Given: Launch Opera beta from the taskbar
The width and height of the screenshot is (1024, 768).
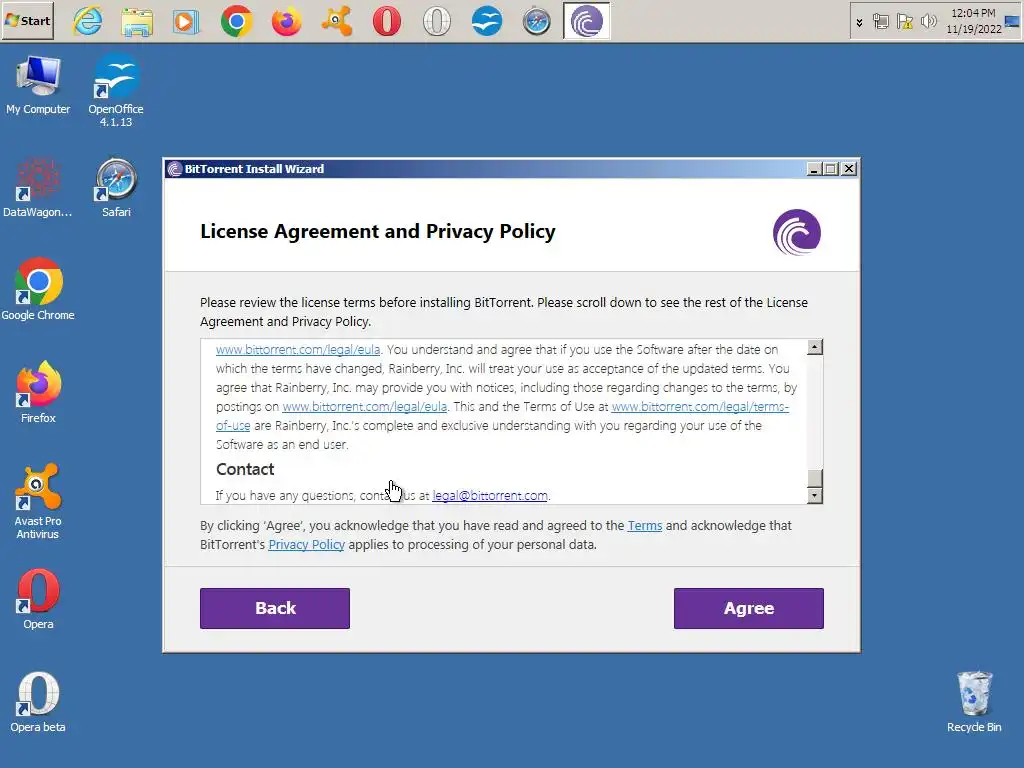Looking at the screenshot, I should click(436, 21).
